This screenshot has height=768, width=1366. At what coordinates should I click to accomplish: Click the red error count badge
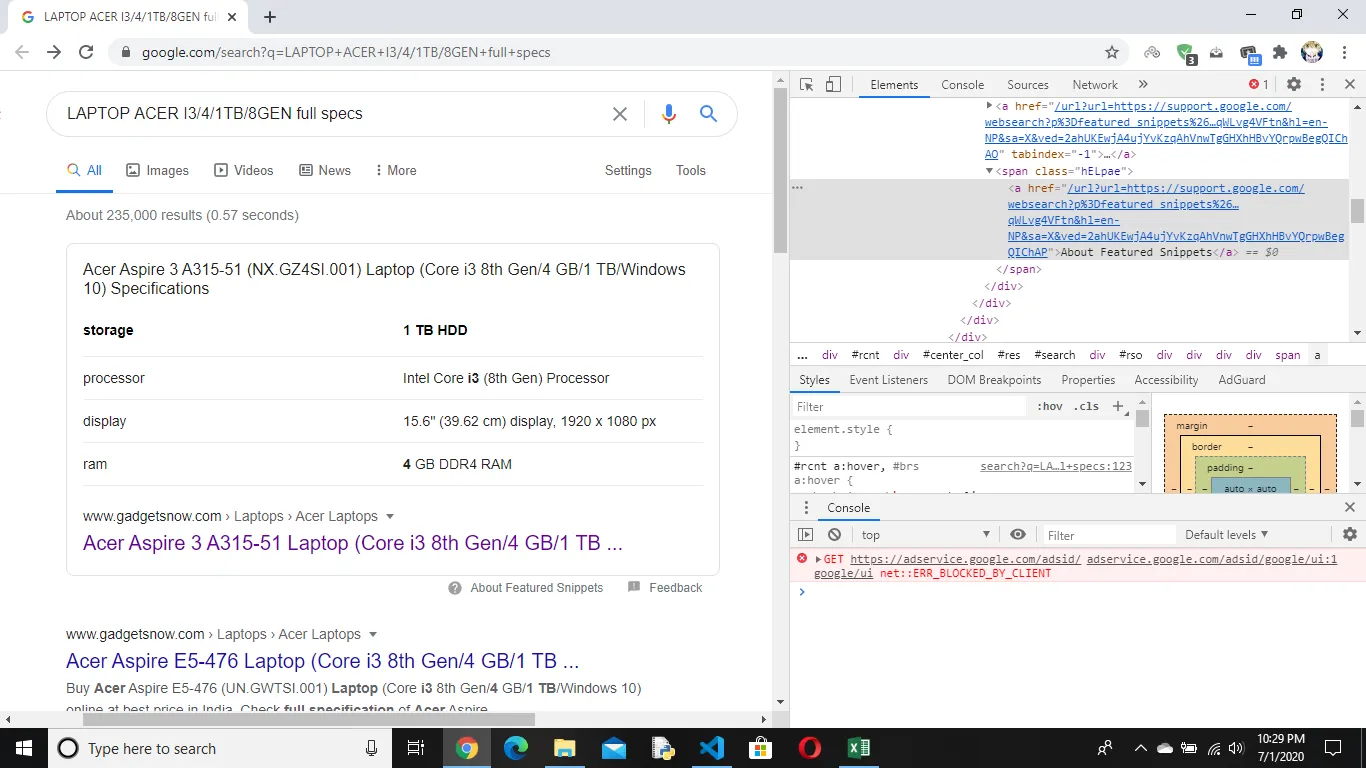pos(1259,85)
